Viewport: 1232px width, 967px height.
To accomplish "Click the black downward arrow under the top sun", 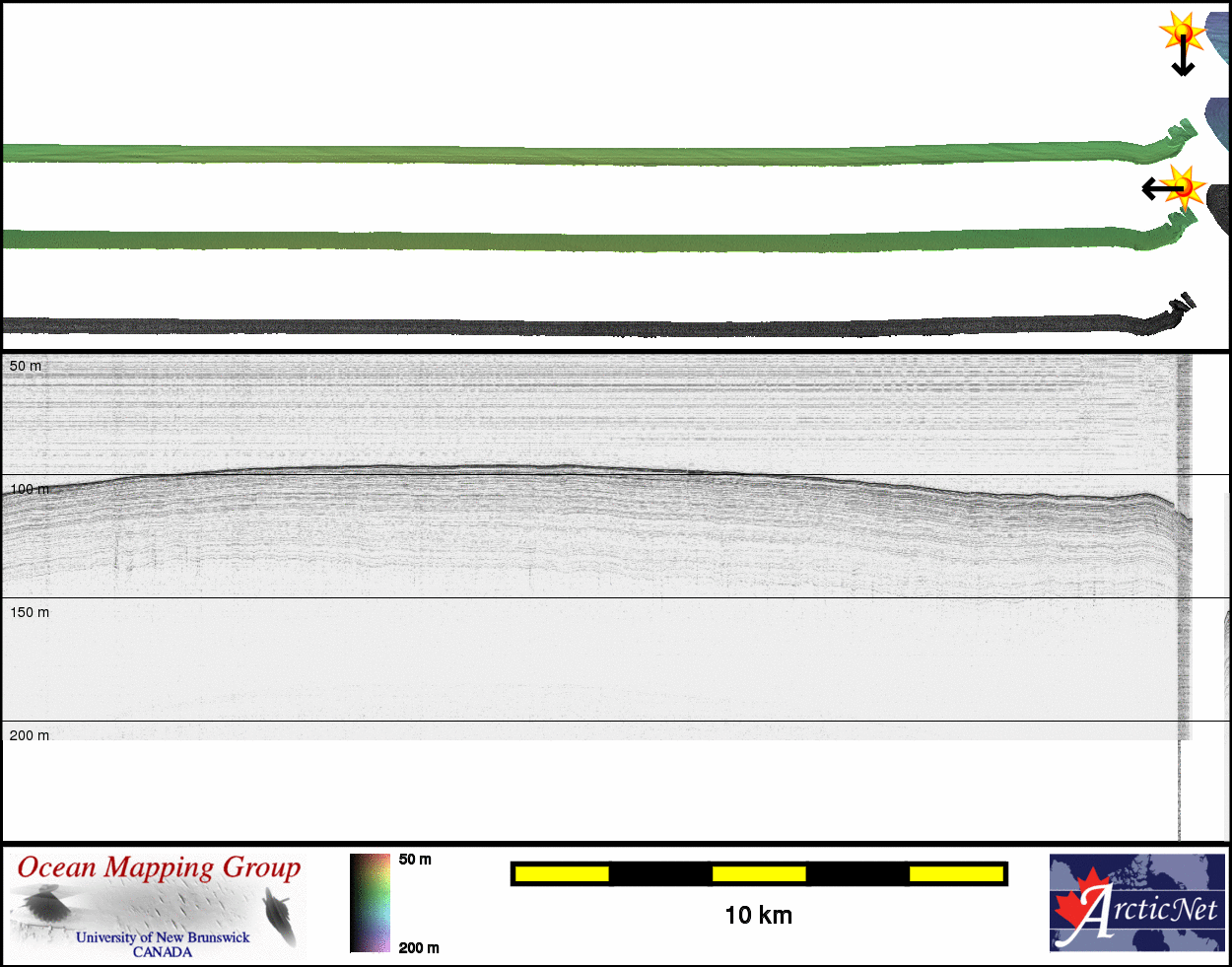I will 1183,61.
